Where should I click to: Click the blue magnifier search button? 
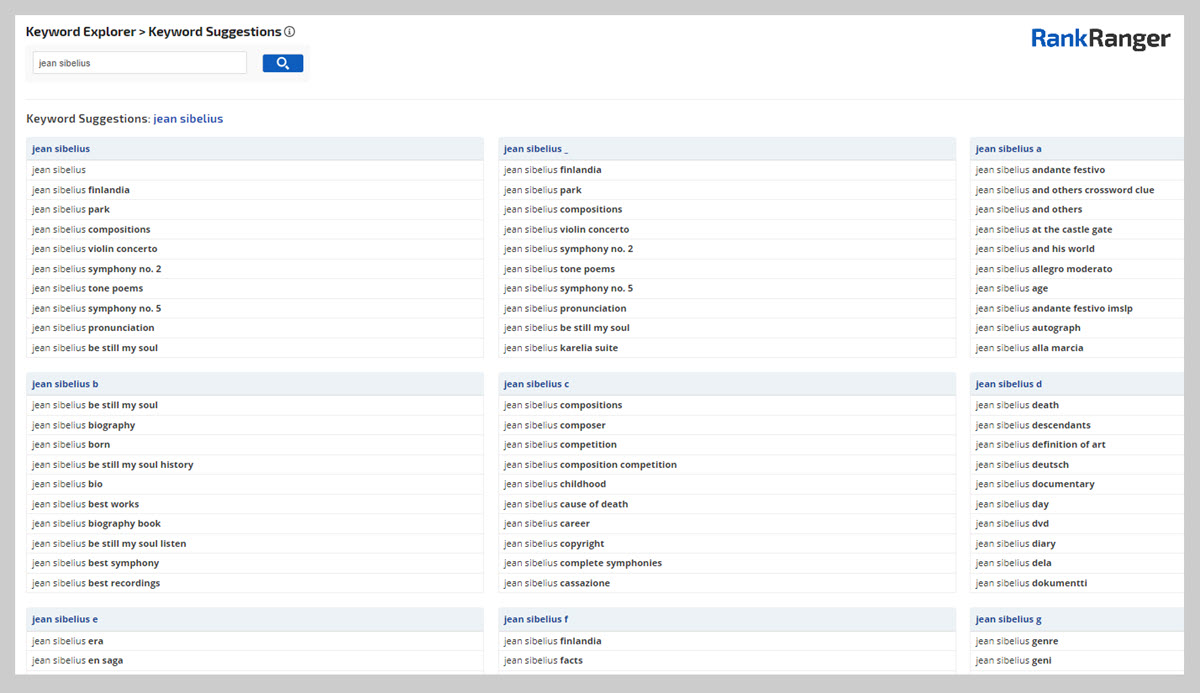click(282, 63)
